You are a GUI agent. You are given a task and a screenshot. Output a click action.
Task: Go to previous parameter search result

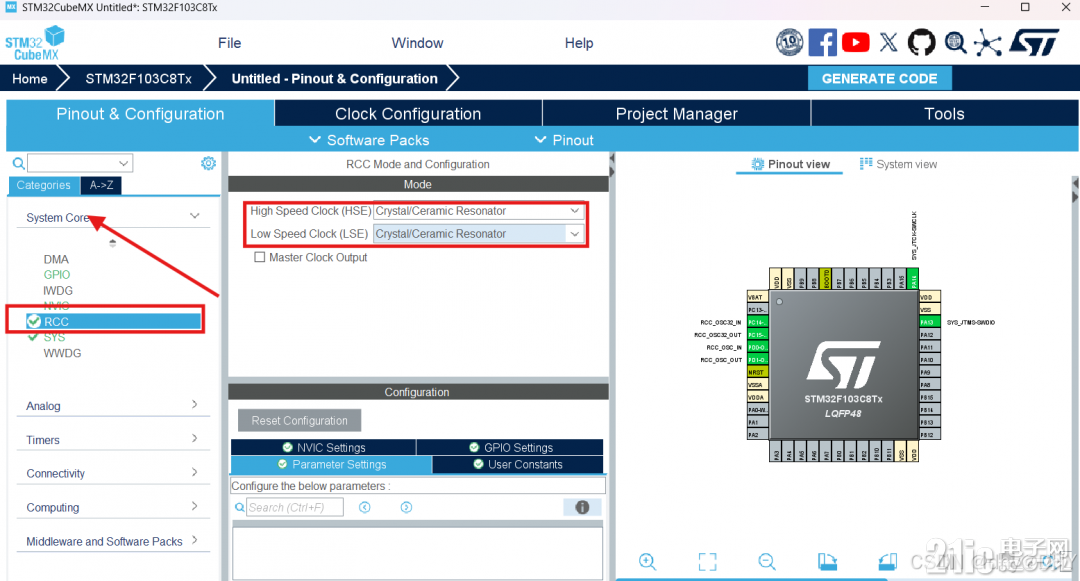[x=365, y=507]
